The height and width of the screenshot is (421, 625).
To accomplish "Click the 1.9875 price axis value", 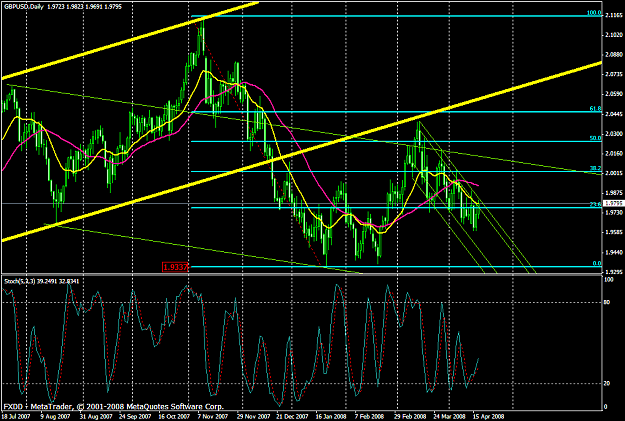I will [613, 193].
